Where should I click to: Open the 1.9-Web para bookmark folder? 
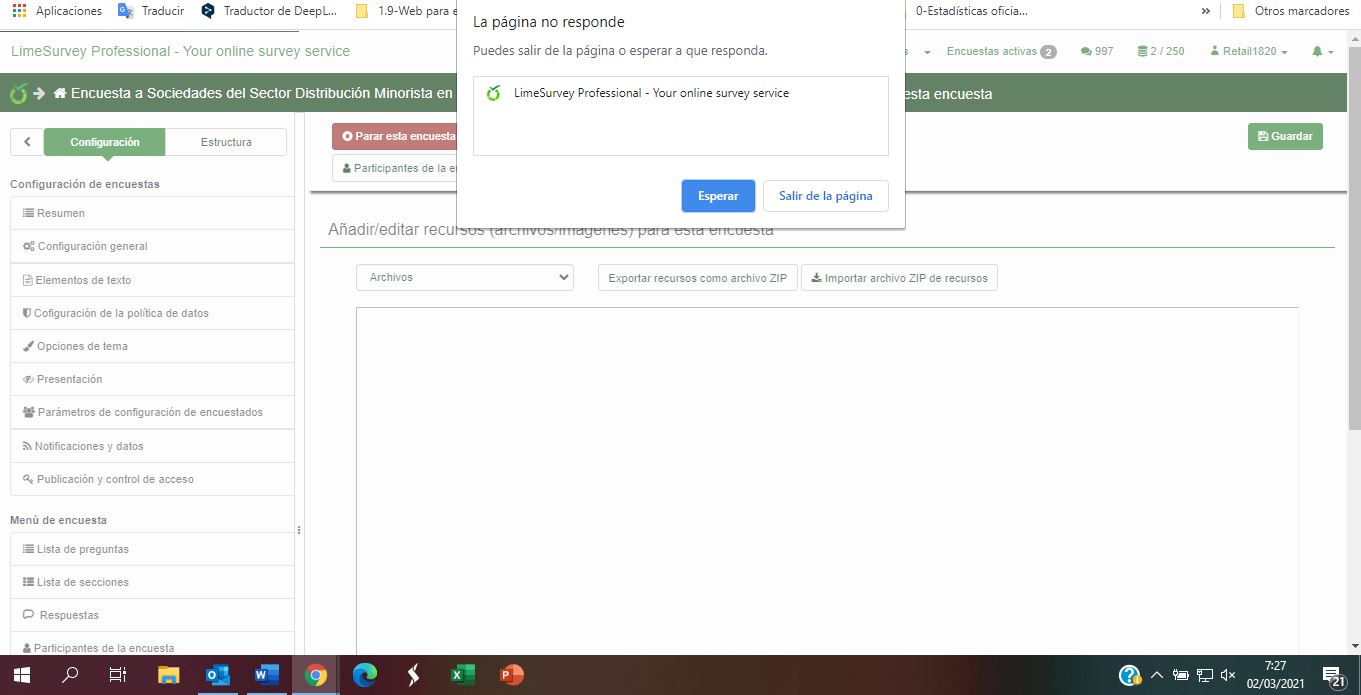405,11
